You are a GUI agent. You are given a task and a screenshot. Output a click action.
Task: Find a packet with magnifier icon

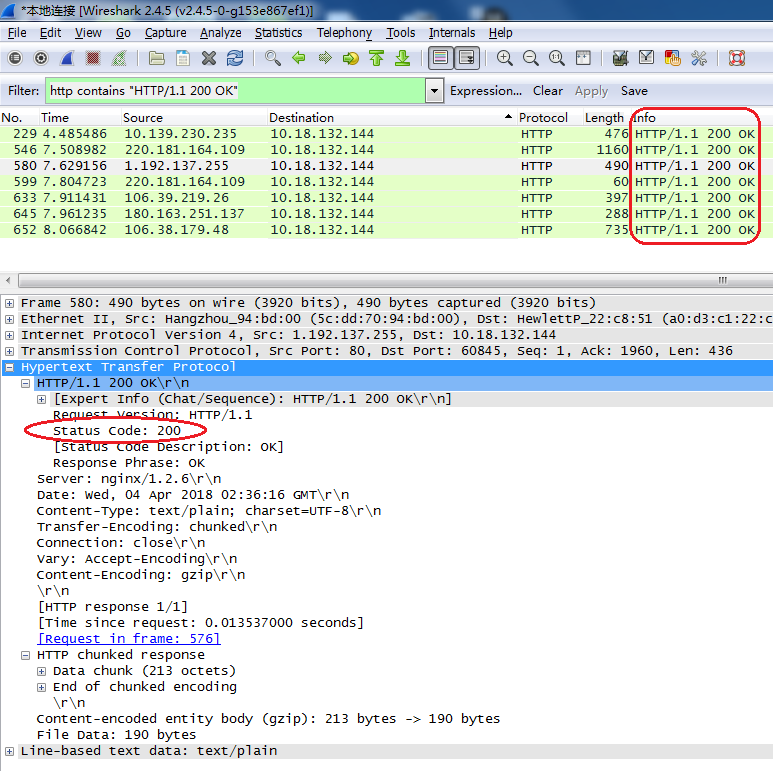tap(273, 58)
